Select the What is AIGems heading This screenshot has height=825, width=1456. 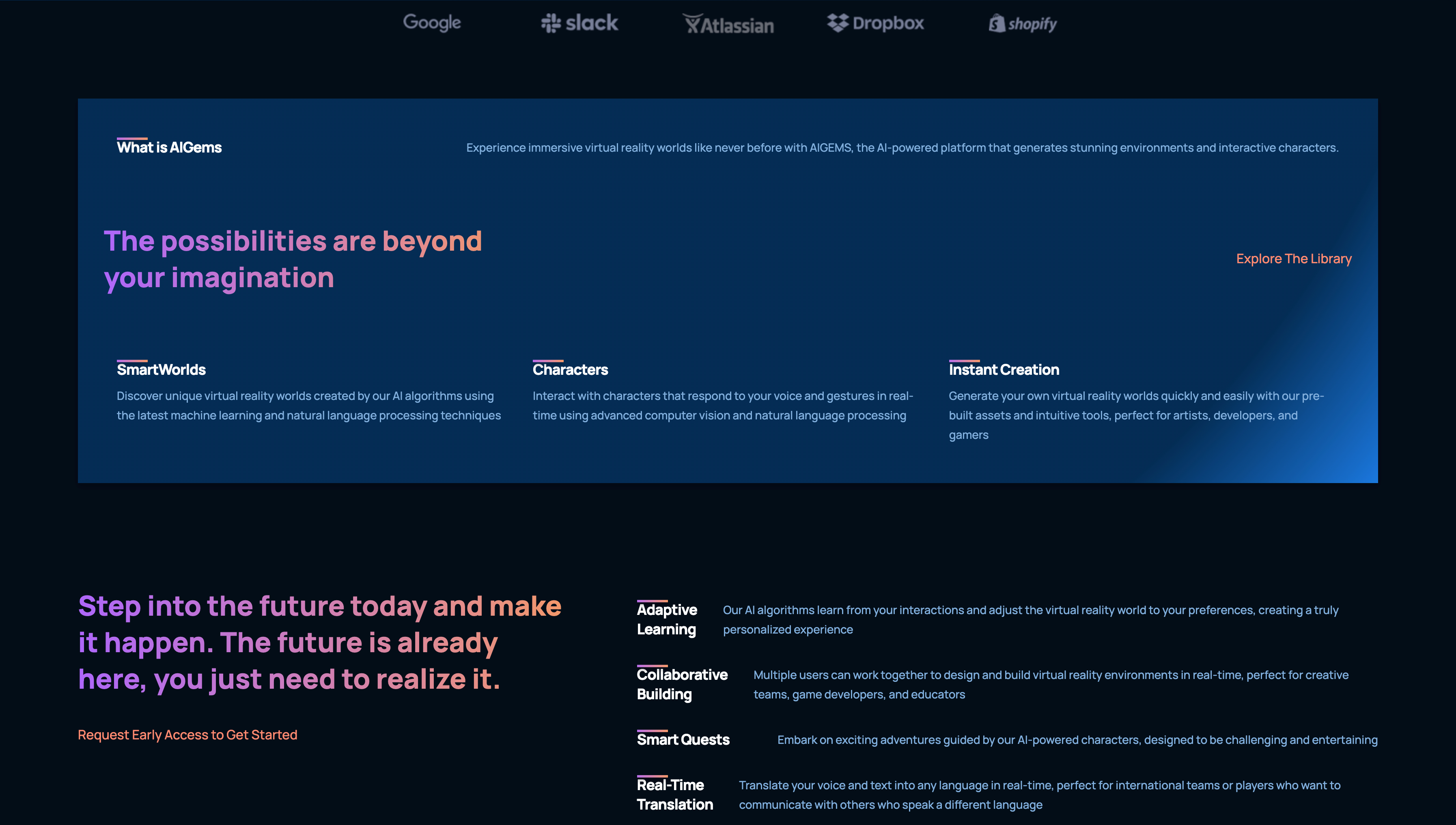pos(169,147)
